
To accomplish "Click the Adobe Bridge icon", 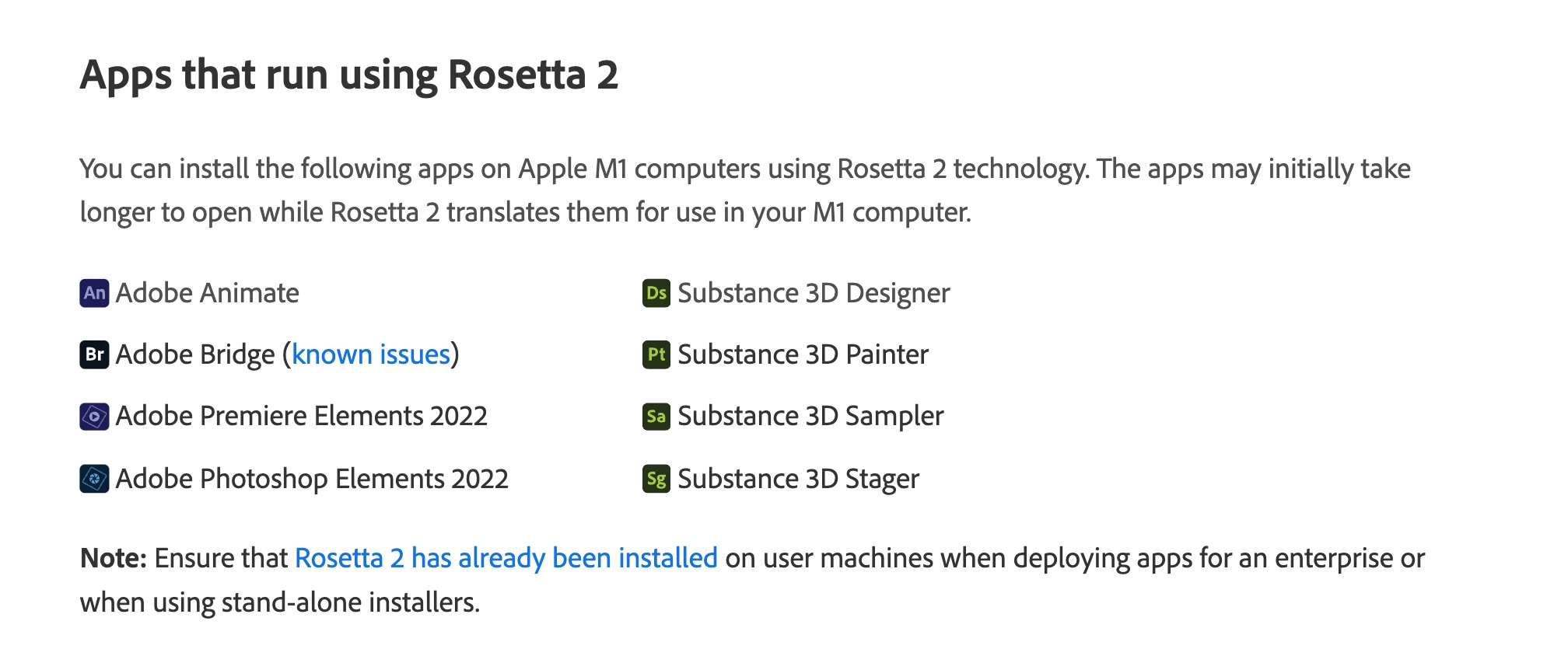I will 94,354.
